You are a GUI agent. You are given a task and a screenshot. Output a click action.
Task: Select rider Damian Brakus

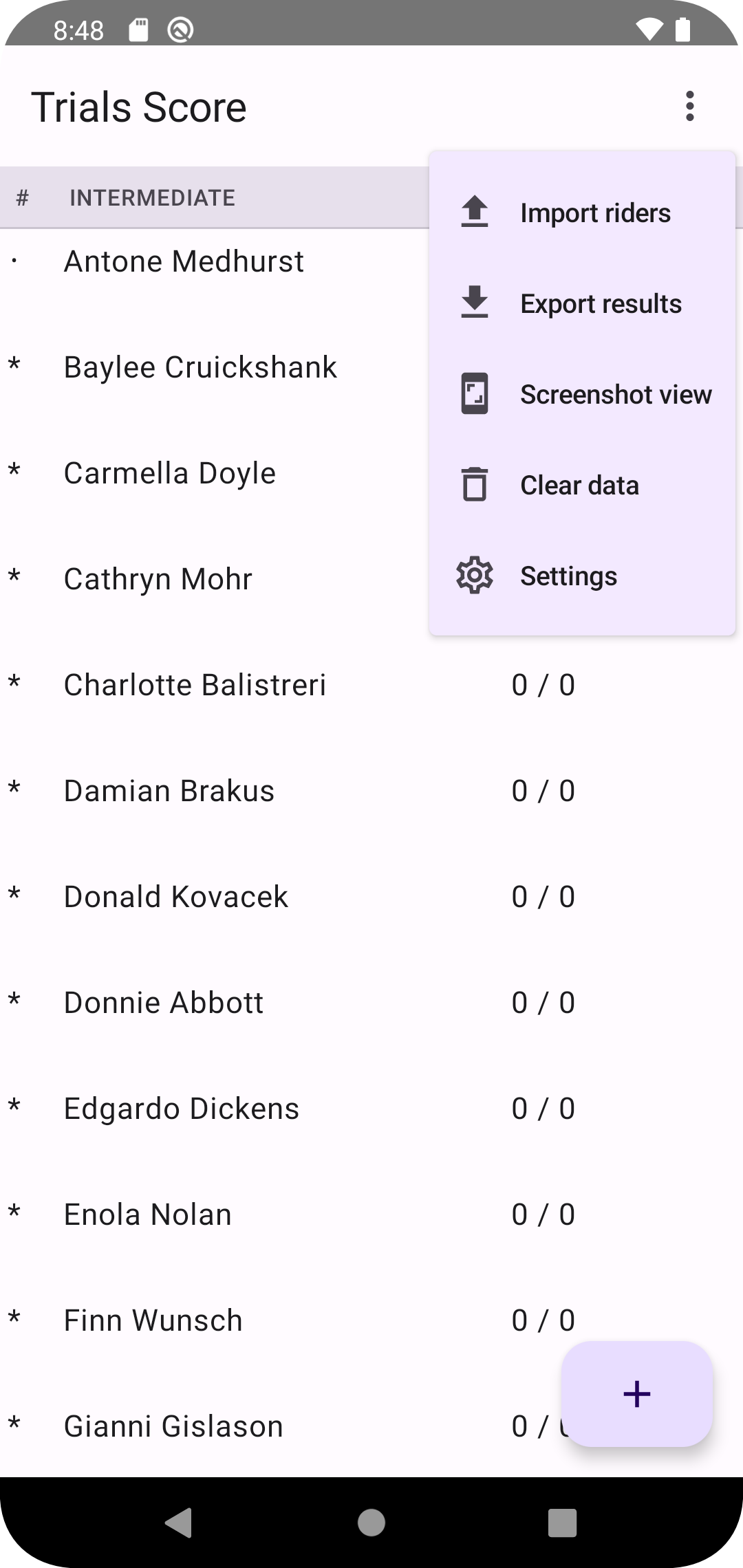[x=169, y=791]
